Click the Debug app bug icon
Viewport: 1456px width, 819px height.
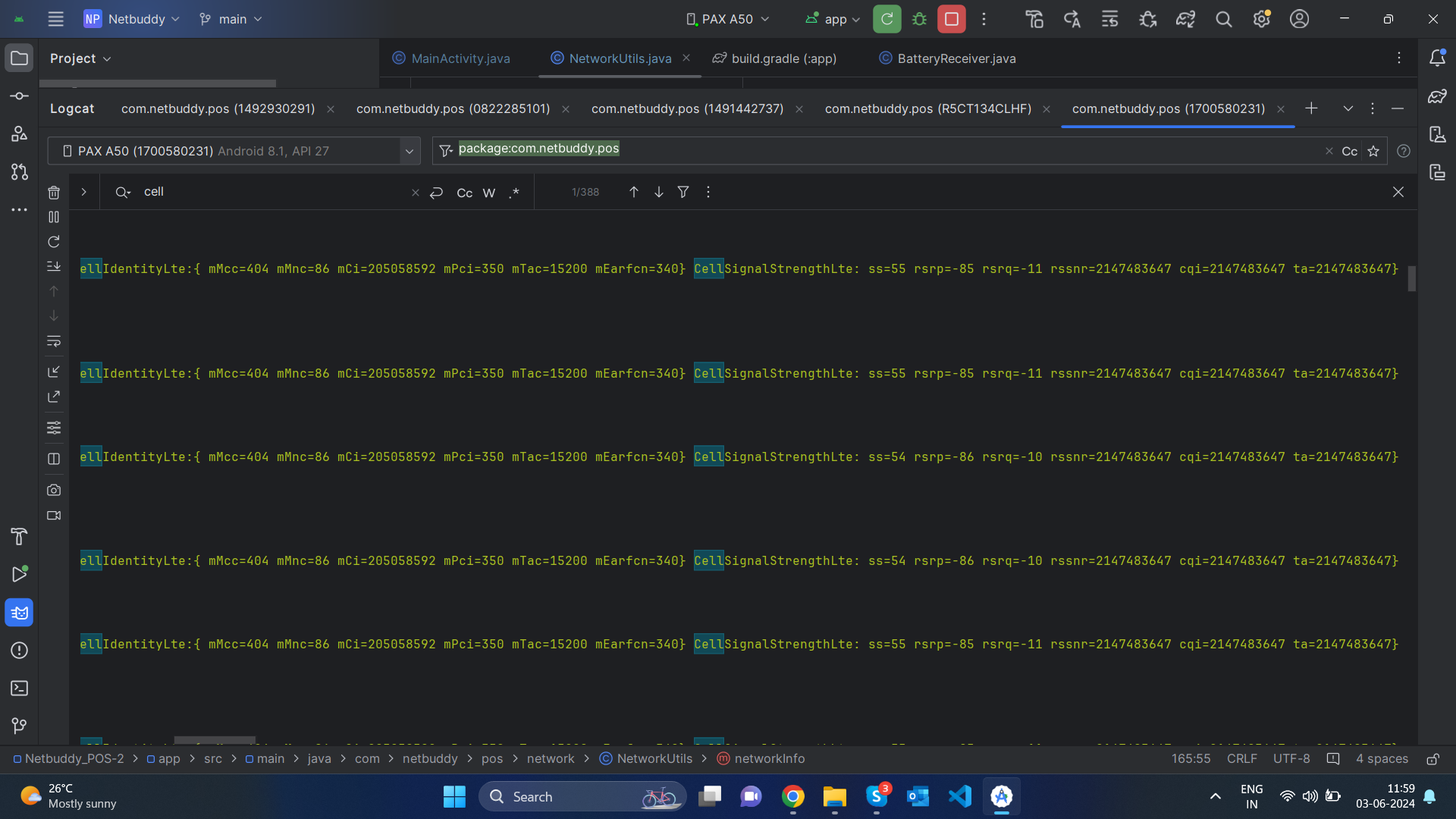click(919, 19)
